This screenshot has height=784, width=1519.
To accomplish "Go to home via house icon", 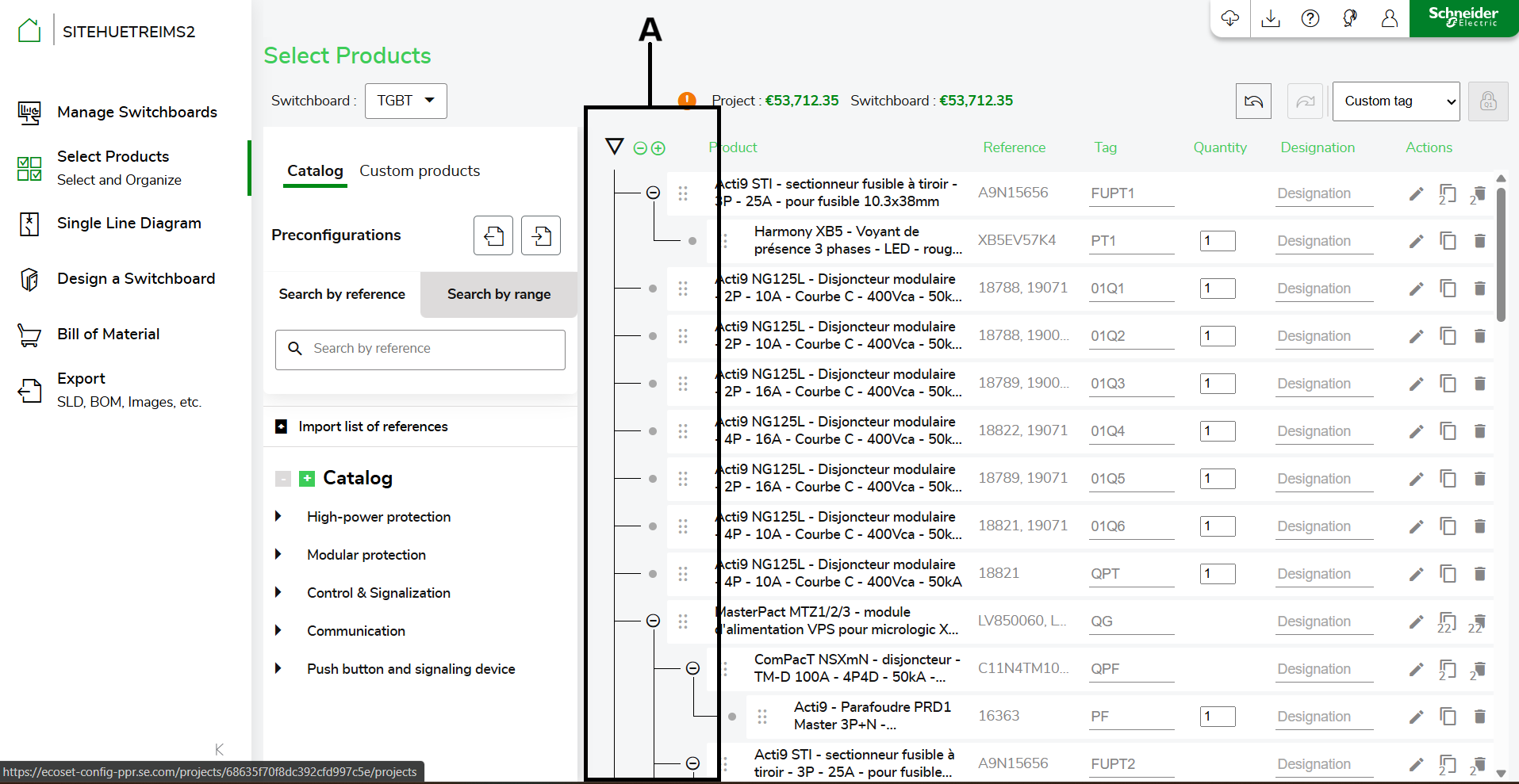I will (x=29, y=31).
